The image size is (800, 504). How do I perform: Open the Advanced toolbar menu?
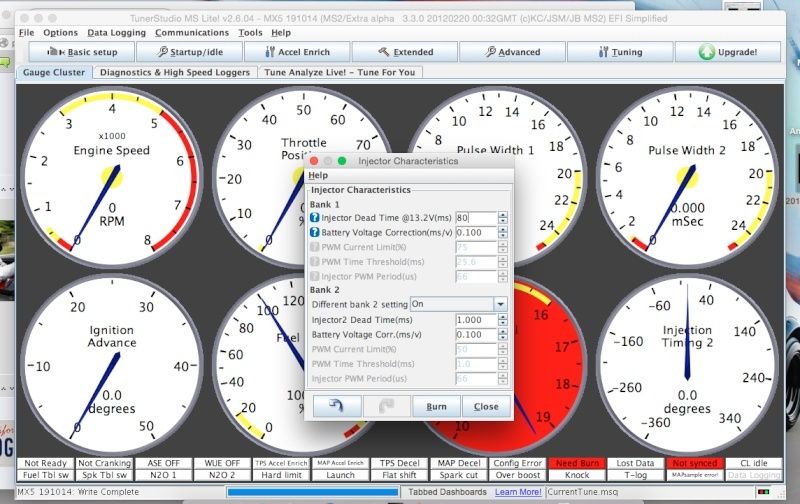point(512,52)
